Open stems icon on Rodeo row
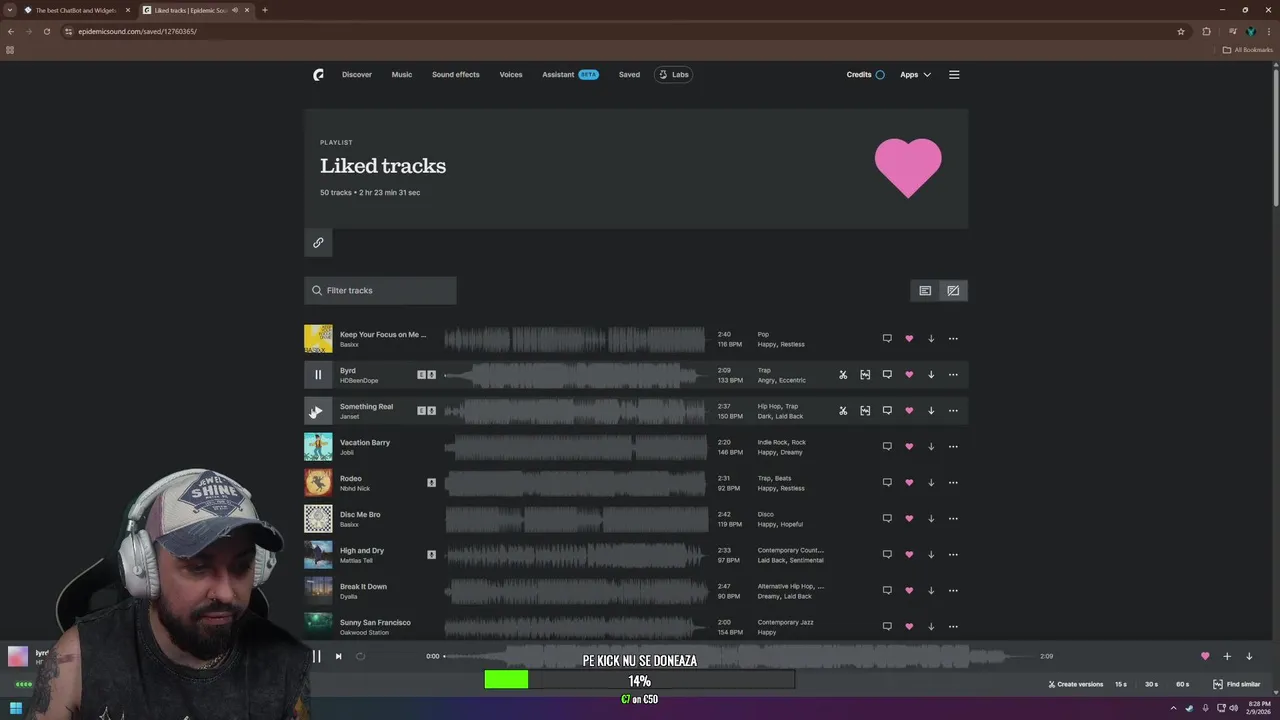The image size is (1280, 720). [431, 483]
